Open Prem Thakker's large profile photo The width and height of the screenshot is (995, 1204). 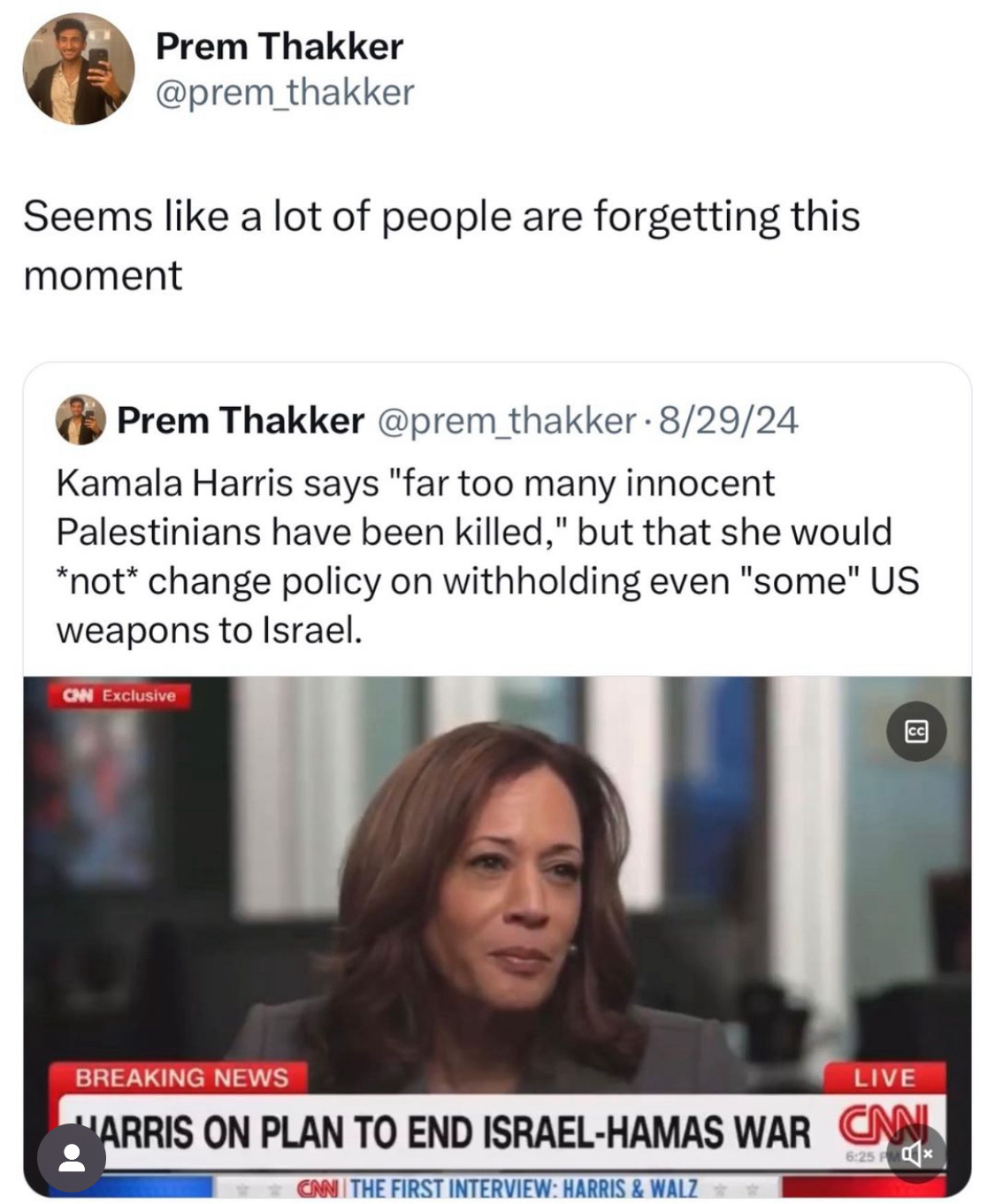tap(79, 69)
